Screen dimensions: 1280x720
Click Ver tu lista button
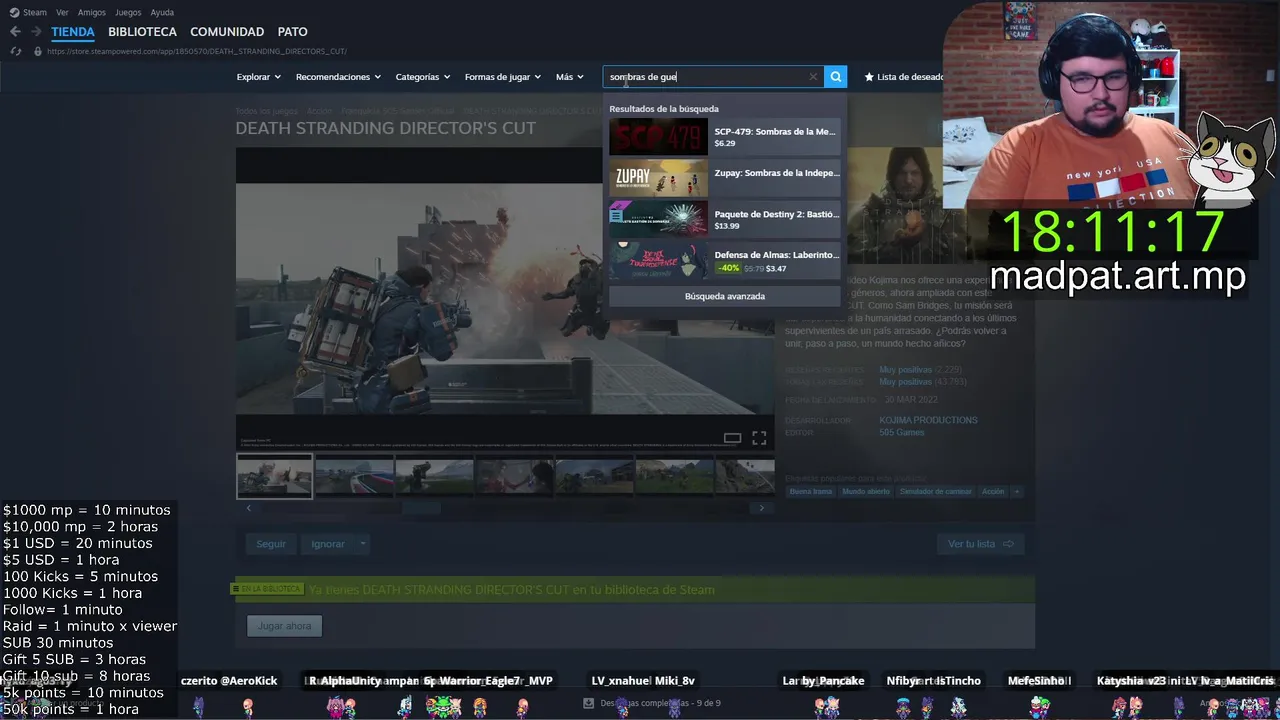(x=981, y=544)
